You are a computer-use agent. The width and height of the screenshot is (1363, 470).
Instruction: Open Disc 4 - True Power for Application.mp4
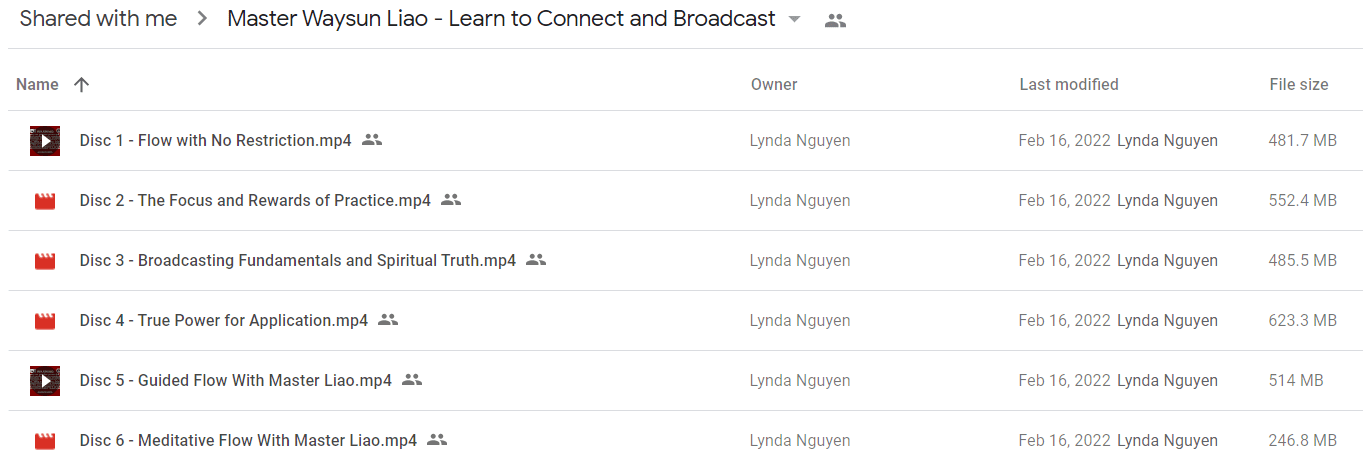tap(224, 320)
